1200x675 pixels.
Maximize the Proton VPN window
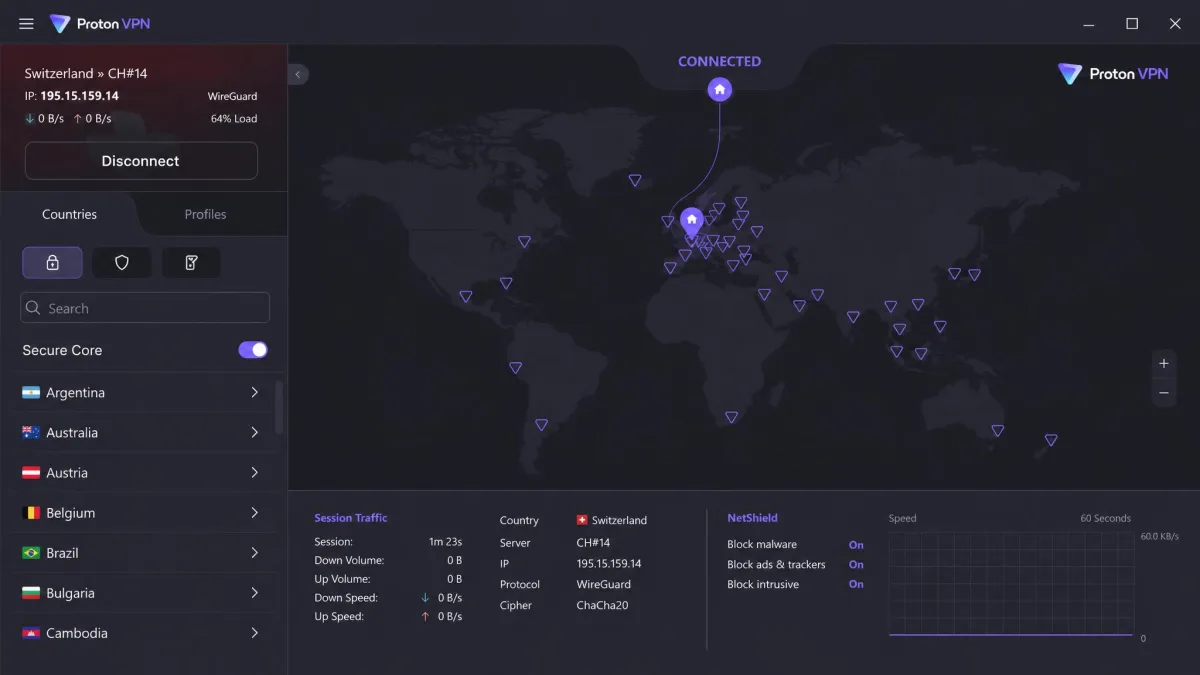1132,24
